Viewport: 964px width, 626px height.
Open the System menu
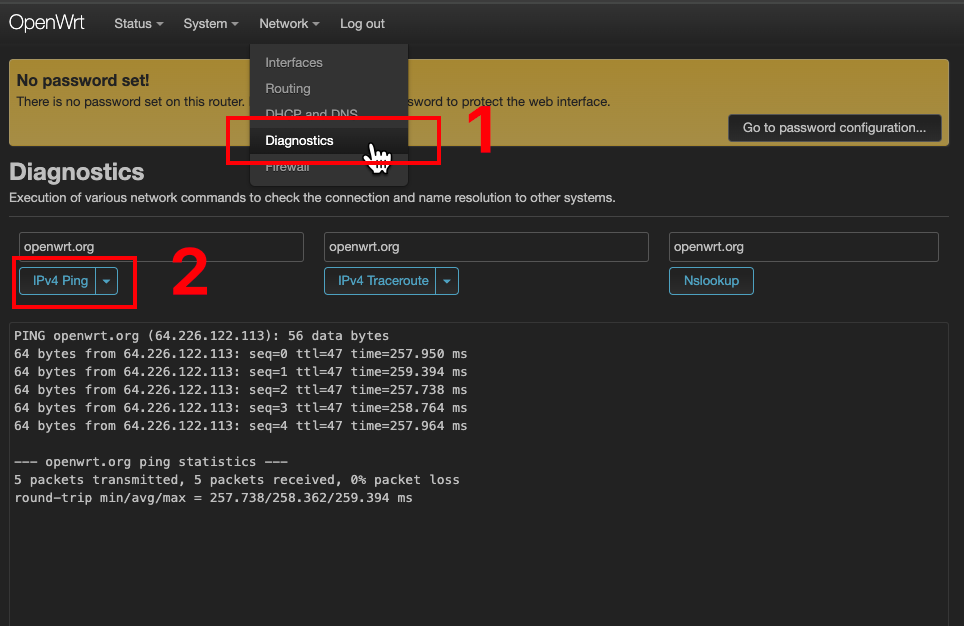tap(209, 23)
